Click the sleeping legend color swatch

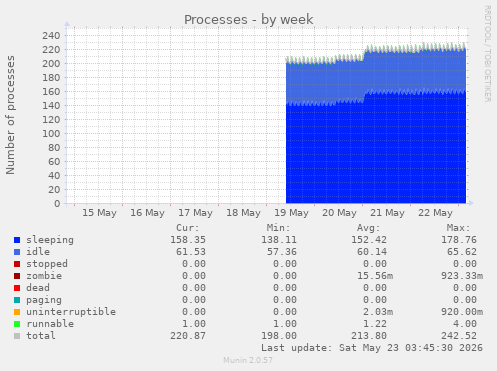17,240
